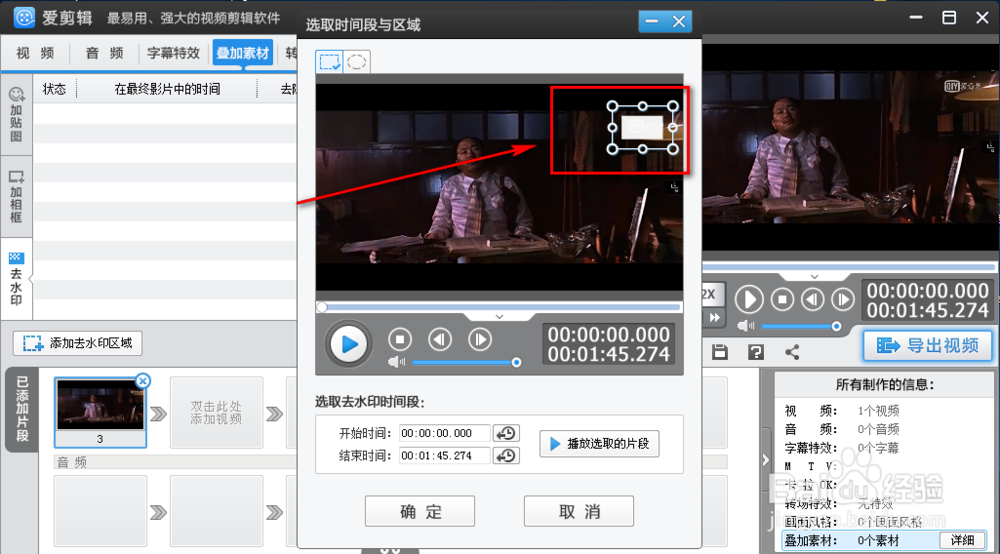Click the fast-forward speed icon
The height and width of the screenshot is (554, 1000).
pyautogui.click(x=714, y=317)
